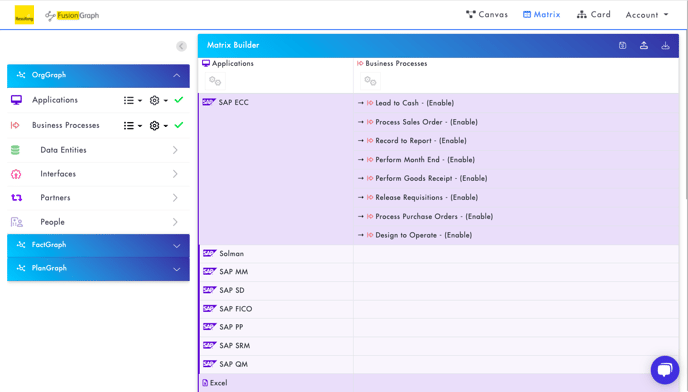Click the People icon in sidebar
This screenshot has width=688, height=392.
(17, 222)
